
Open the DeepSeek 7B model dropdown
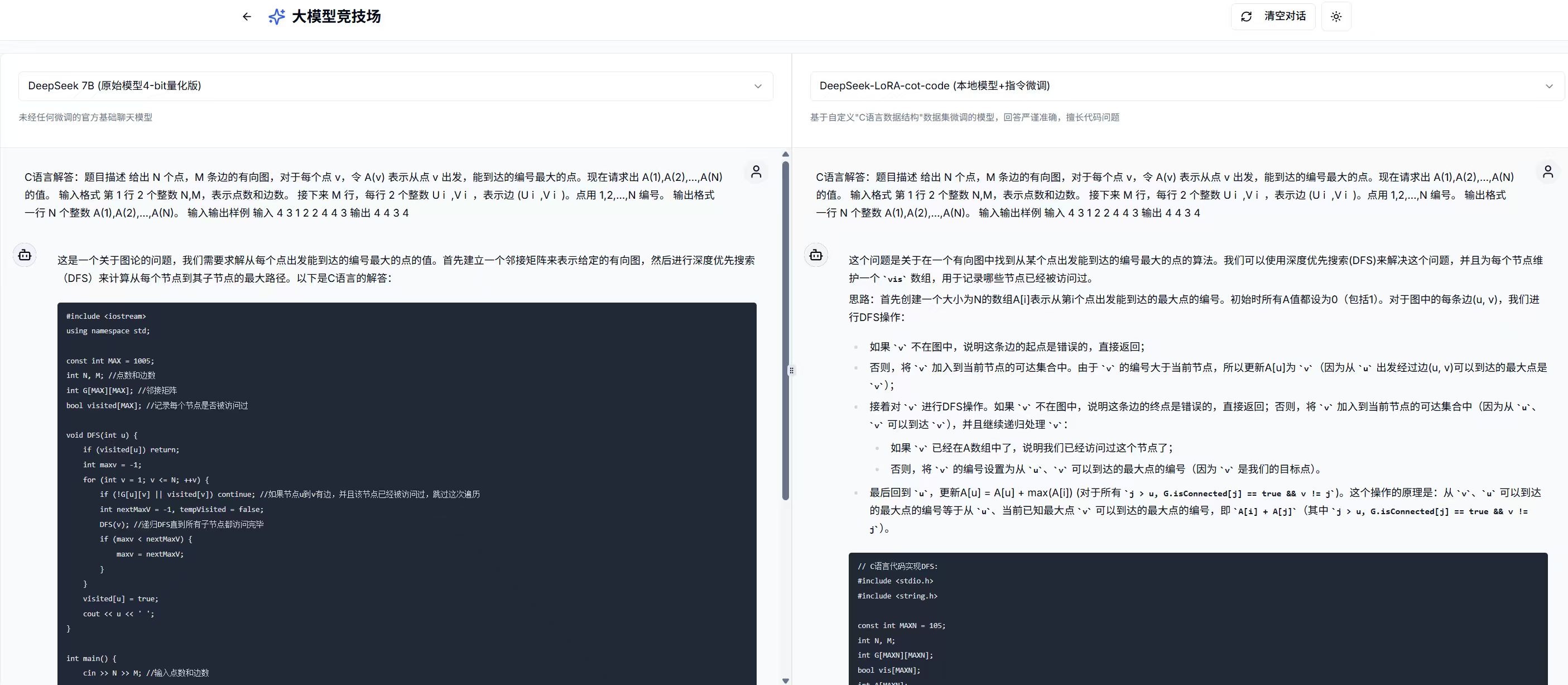point(396,86)
